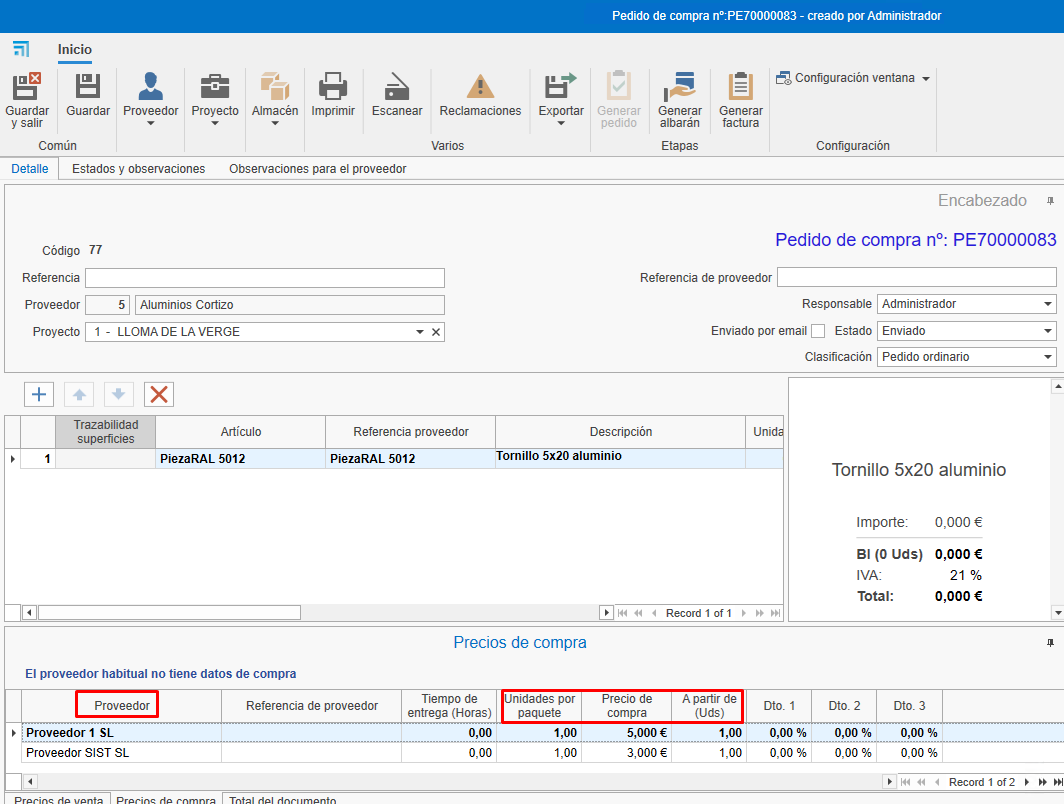This screenshot has width=1064, height=804.
Task: Click the application logo icon
Action: pyautogui.click(x=21, y=49)
